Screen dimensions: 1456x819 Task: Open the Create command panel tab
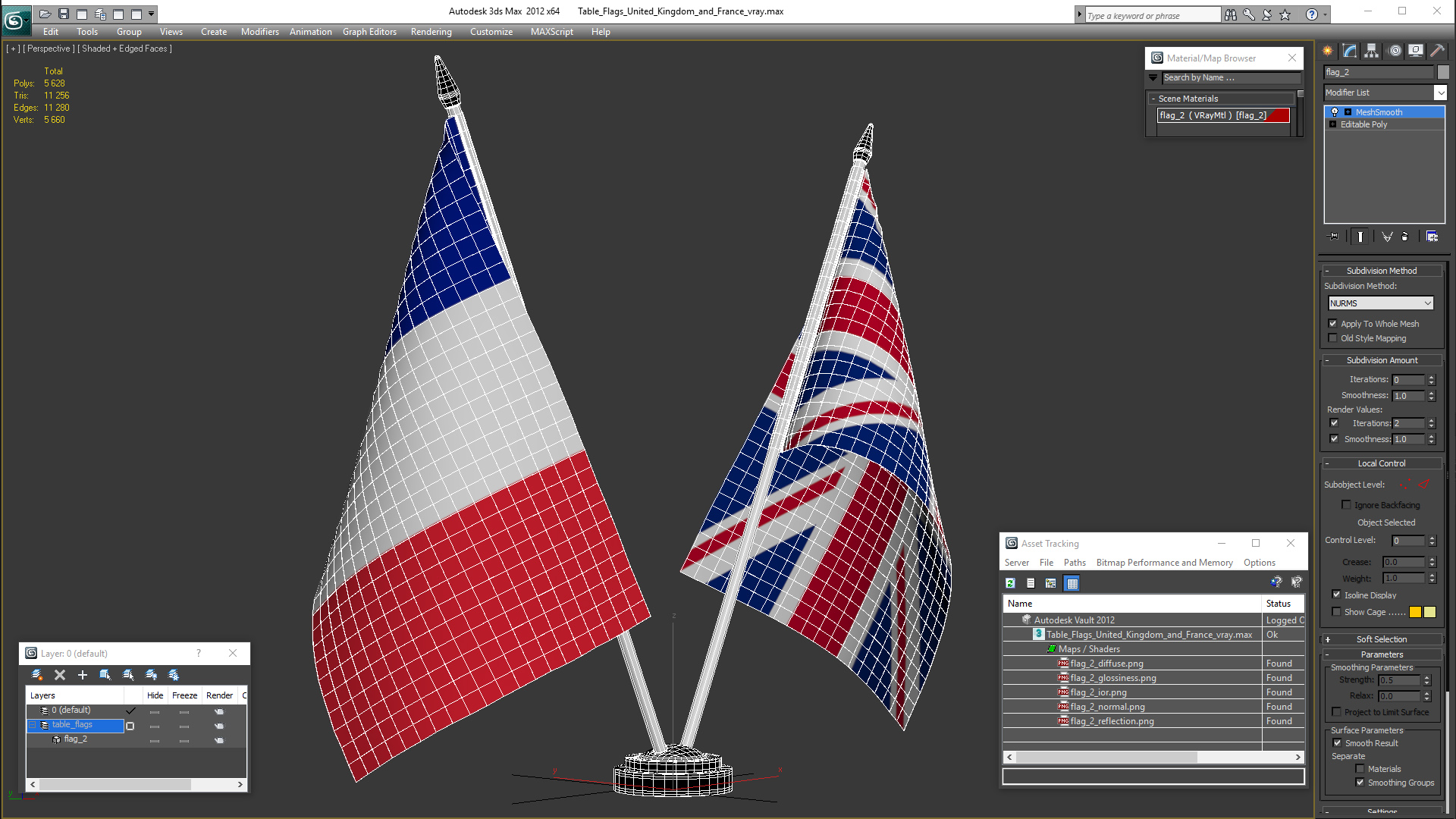pos(1328,51)
